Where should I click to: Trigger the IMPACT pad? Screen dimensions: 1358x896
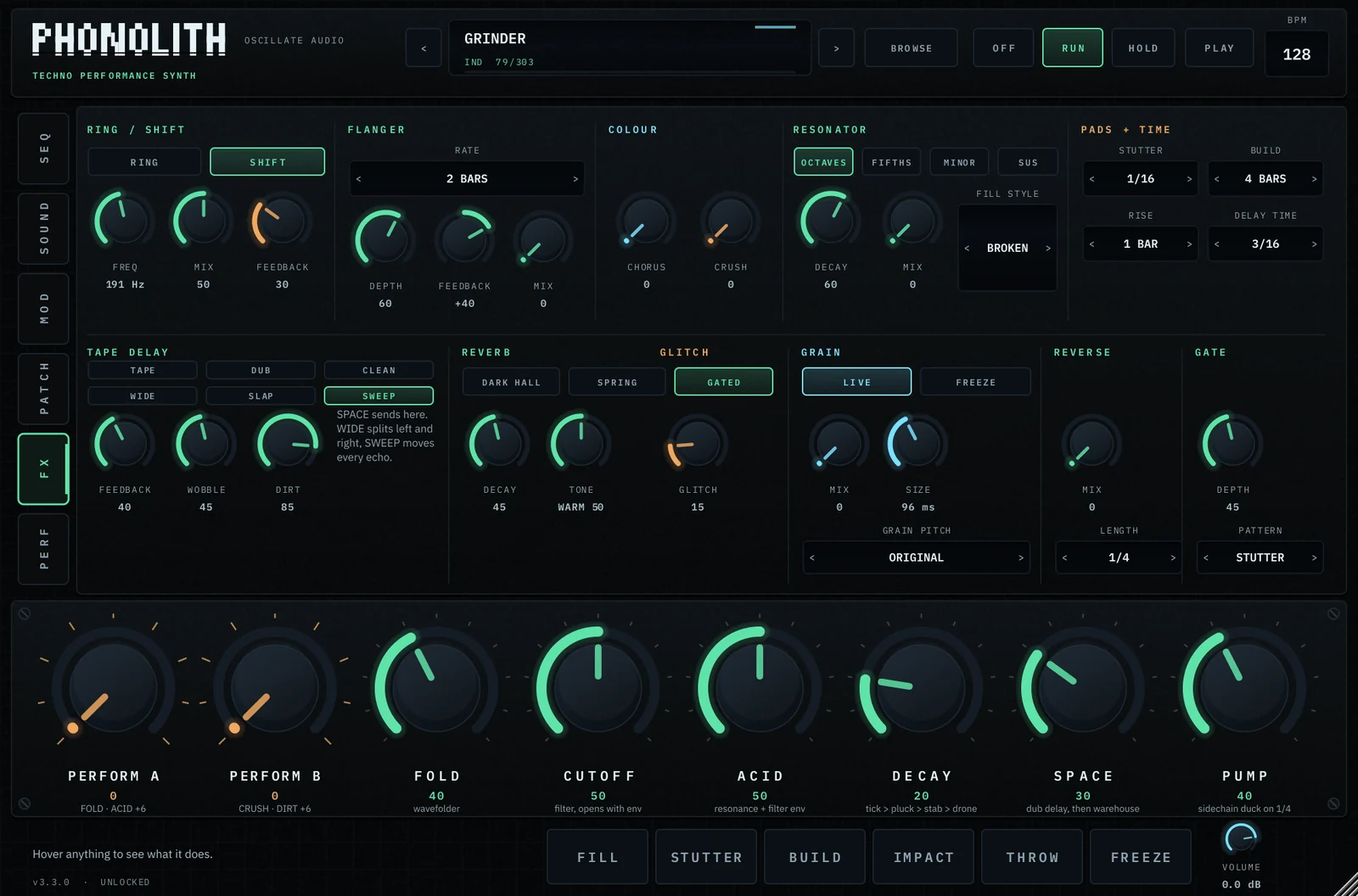[x=923, y=858]
